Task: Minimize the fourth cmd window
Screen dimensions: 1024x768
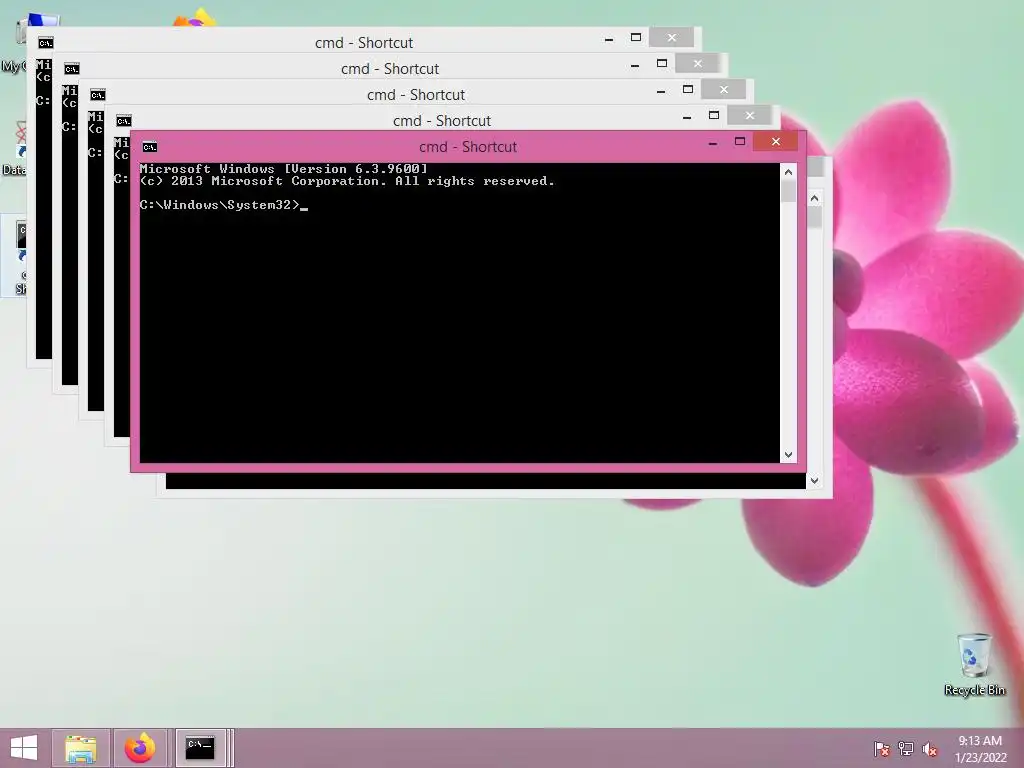Action: point(687,116)
